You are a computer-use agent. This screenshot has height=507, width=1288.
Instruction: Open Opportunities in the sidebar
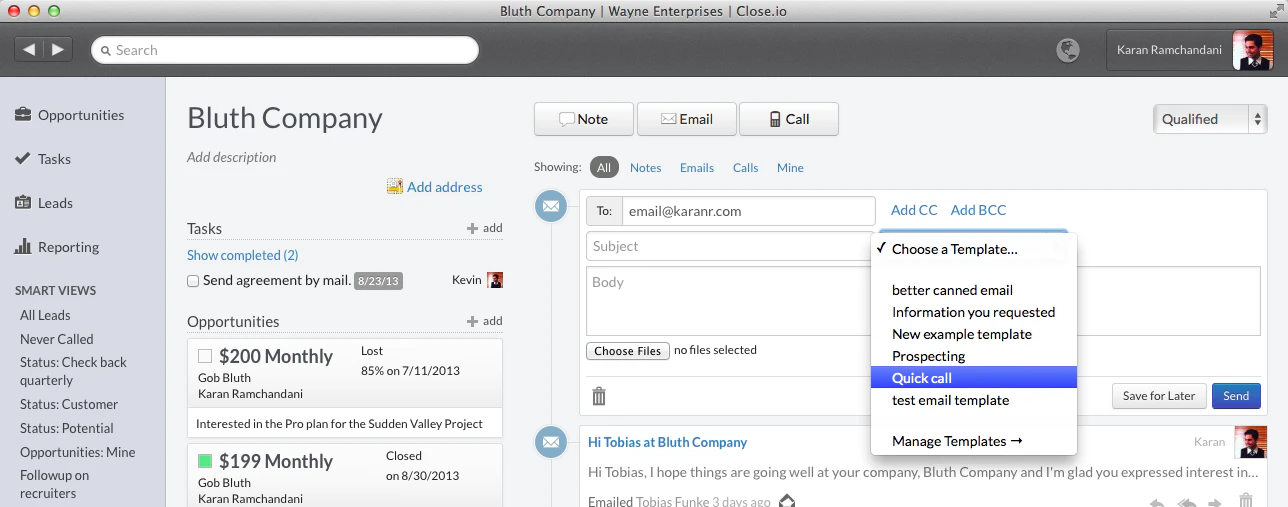click(69, 115)
